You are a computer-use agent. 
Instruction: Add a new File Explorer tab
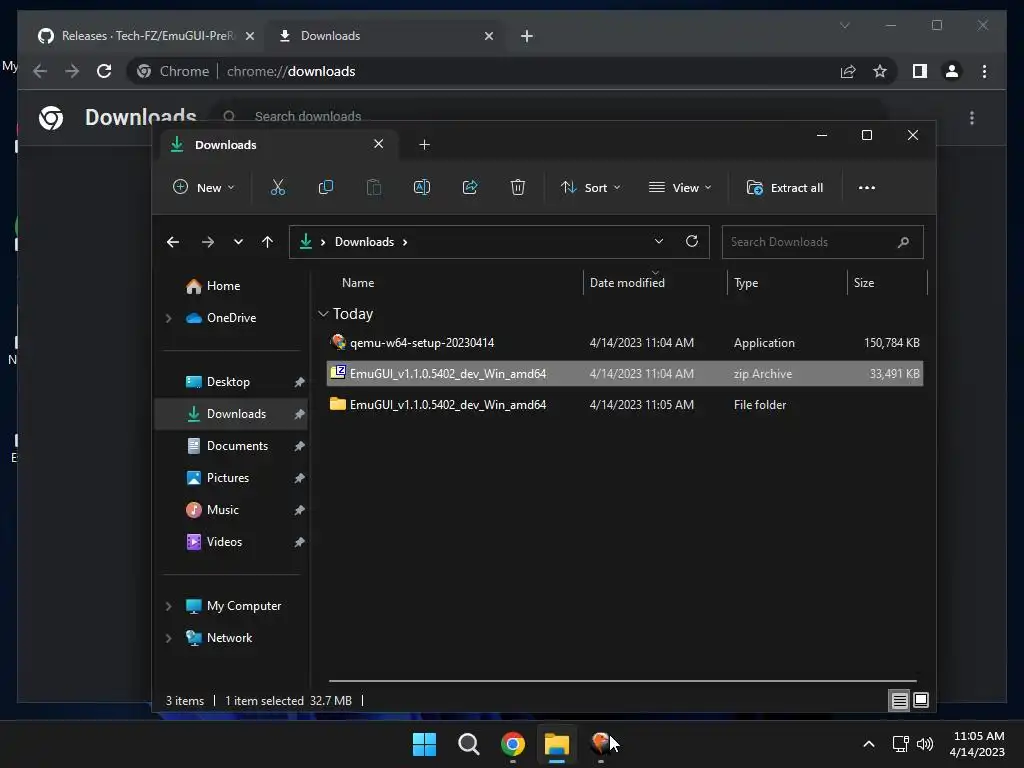(x=424, y=144)
